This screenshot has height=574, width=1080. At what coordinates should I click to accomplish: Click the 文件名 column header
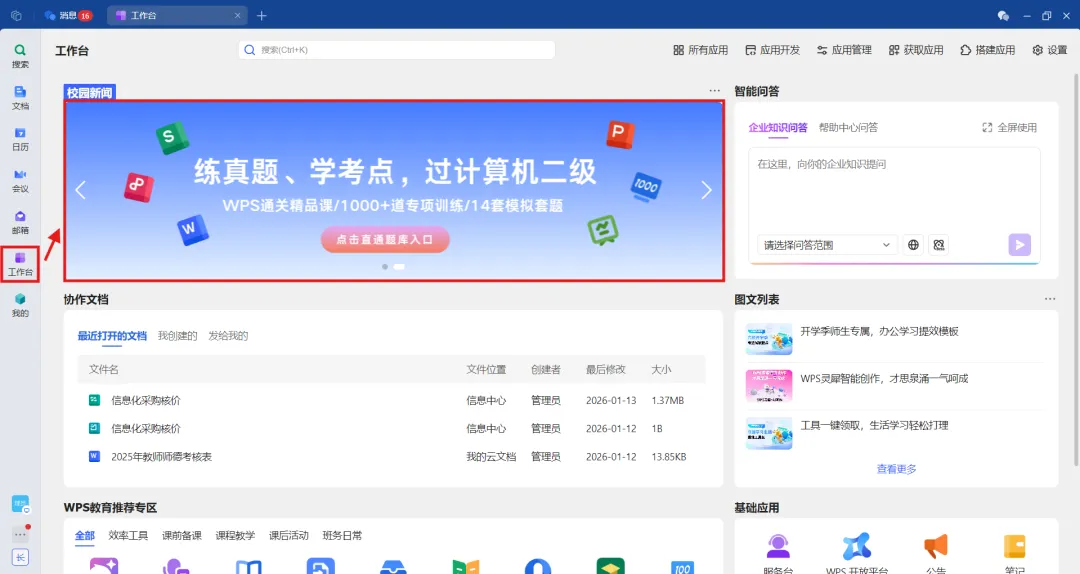click(x=104, y=369)
